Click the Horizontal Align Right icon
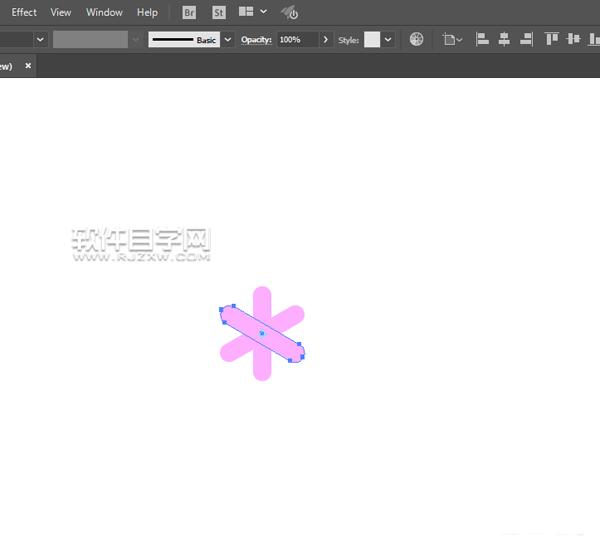Screen dimensions: 600x537 (x=526, y=40)
